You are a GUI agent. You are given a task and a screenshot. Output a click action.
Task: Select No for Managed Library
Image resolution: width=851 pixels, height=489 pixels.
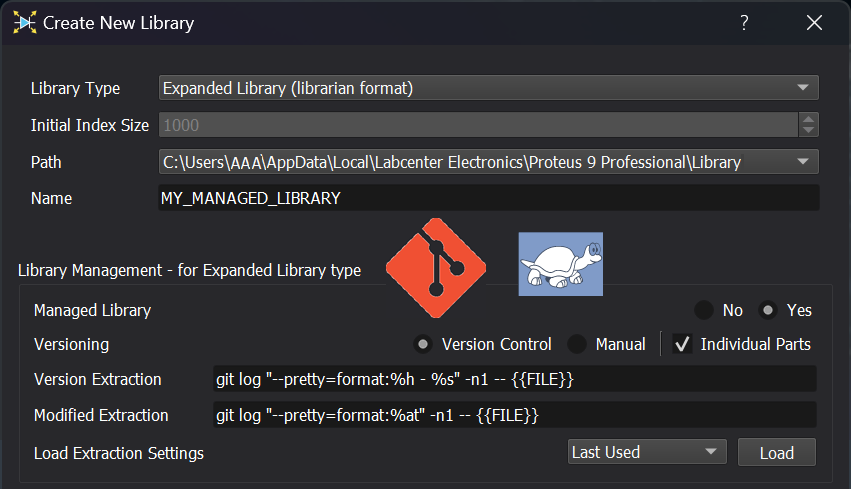(704, 310)
